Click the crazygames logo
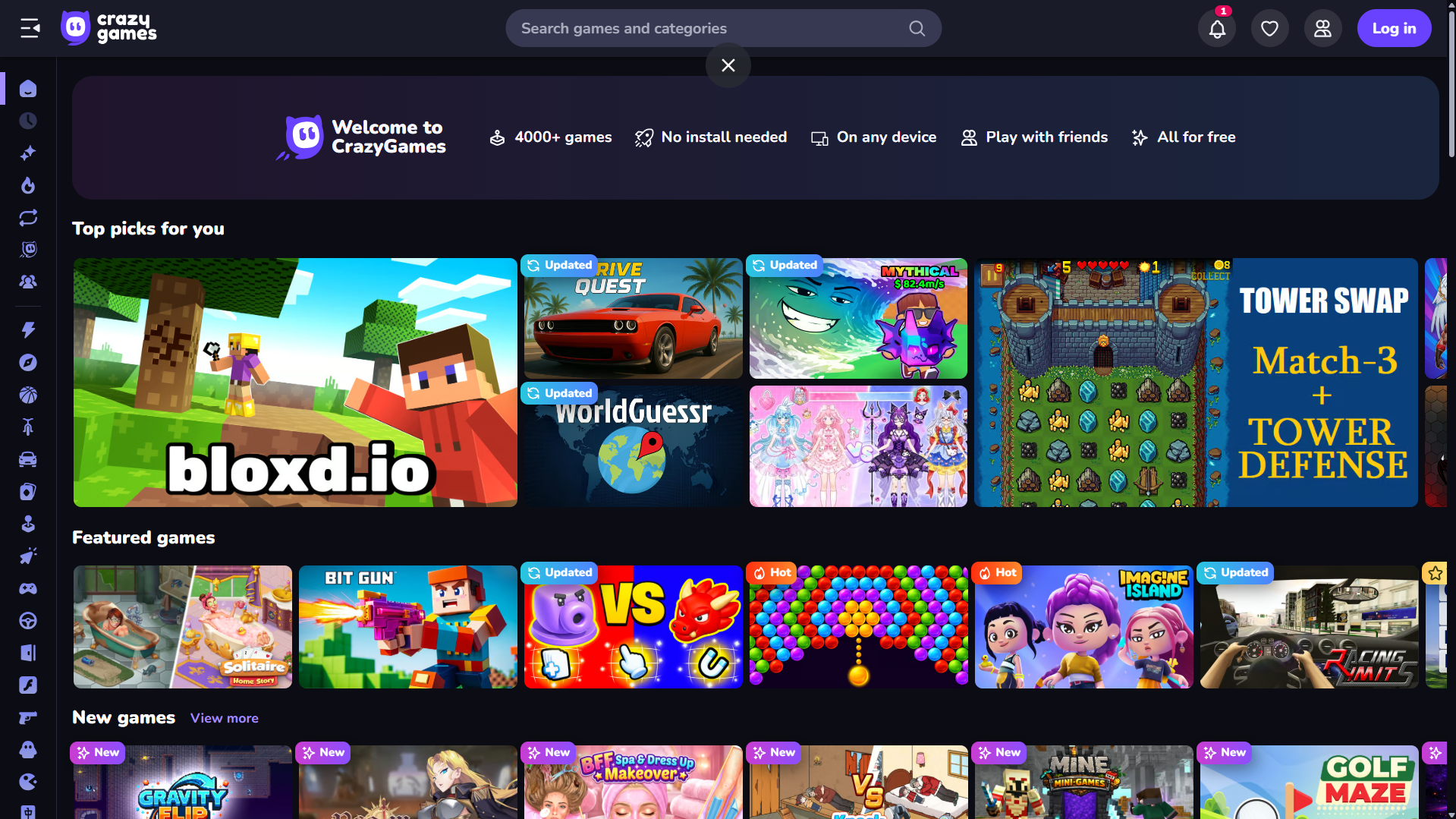Image resolution: width=1456 pixels, height=819 pixels. (x=109, y=28)
